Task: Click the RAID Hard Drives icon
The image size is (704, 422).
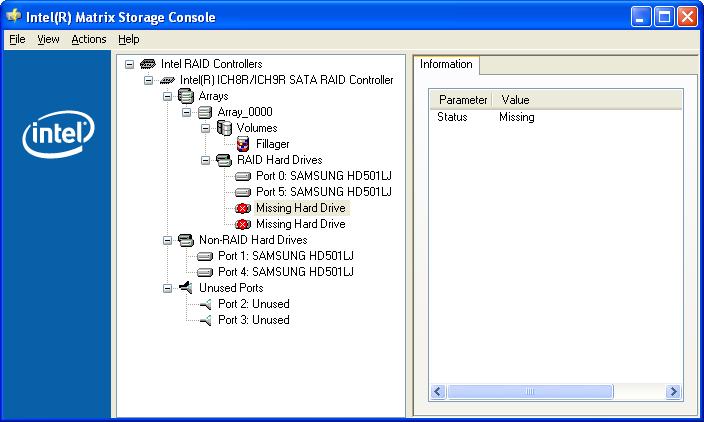Action: point(224,160)
